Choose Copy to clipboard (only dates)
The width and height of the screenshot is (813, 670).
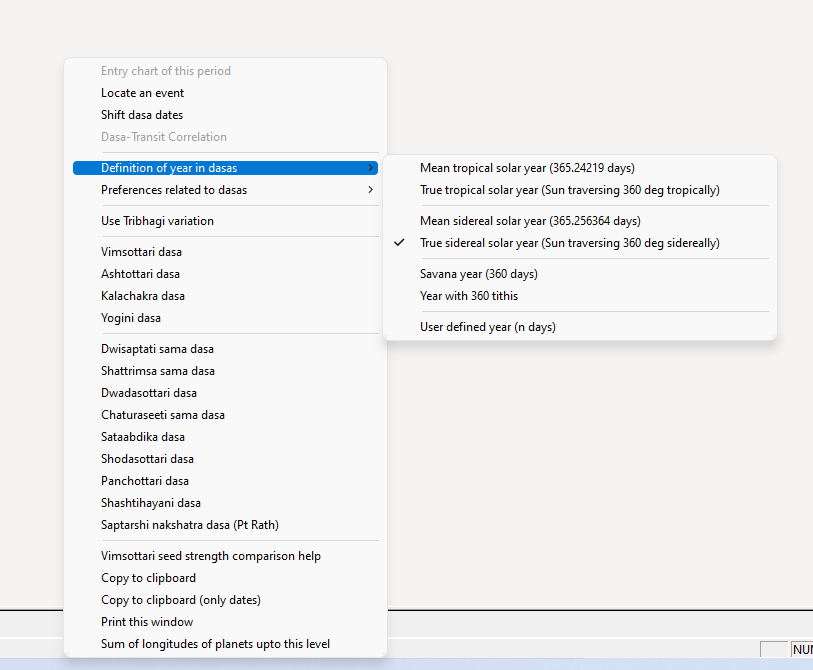click(x=226, y=600)
